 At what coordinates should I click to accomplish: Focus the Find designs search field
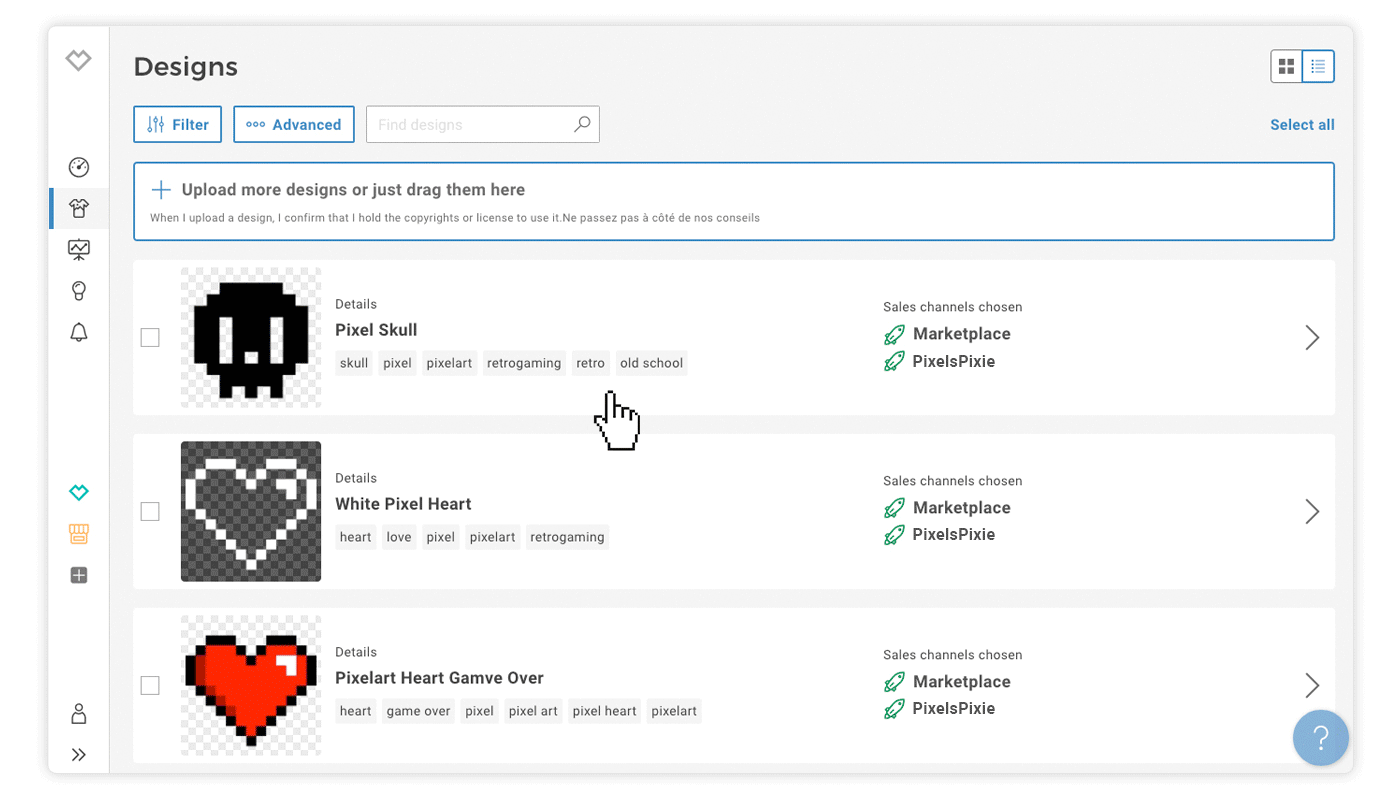[483, 125]
